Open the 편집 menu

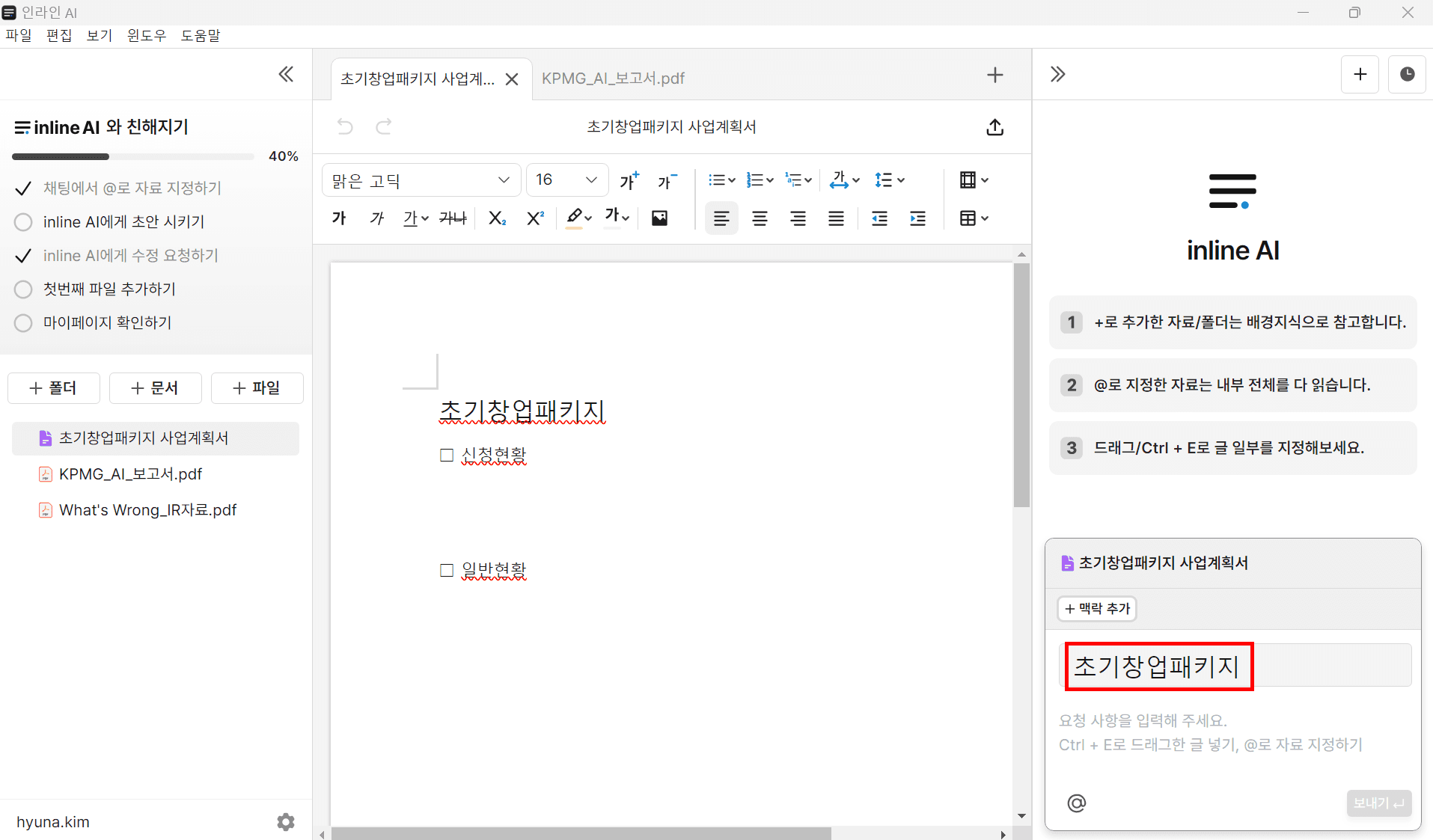(59, 35)
